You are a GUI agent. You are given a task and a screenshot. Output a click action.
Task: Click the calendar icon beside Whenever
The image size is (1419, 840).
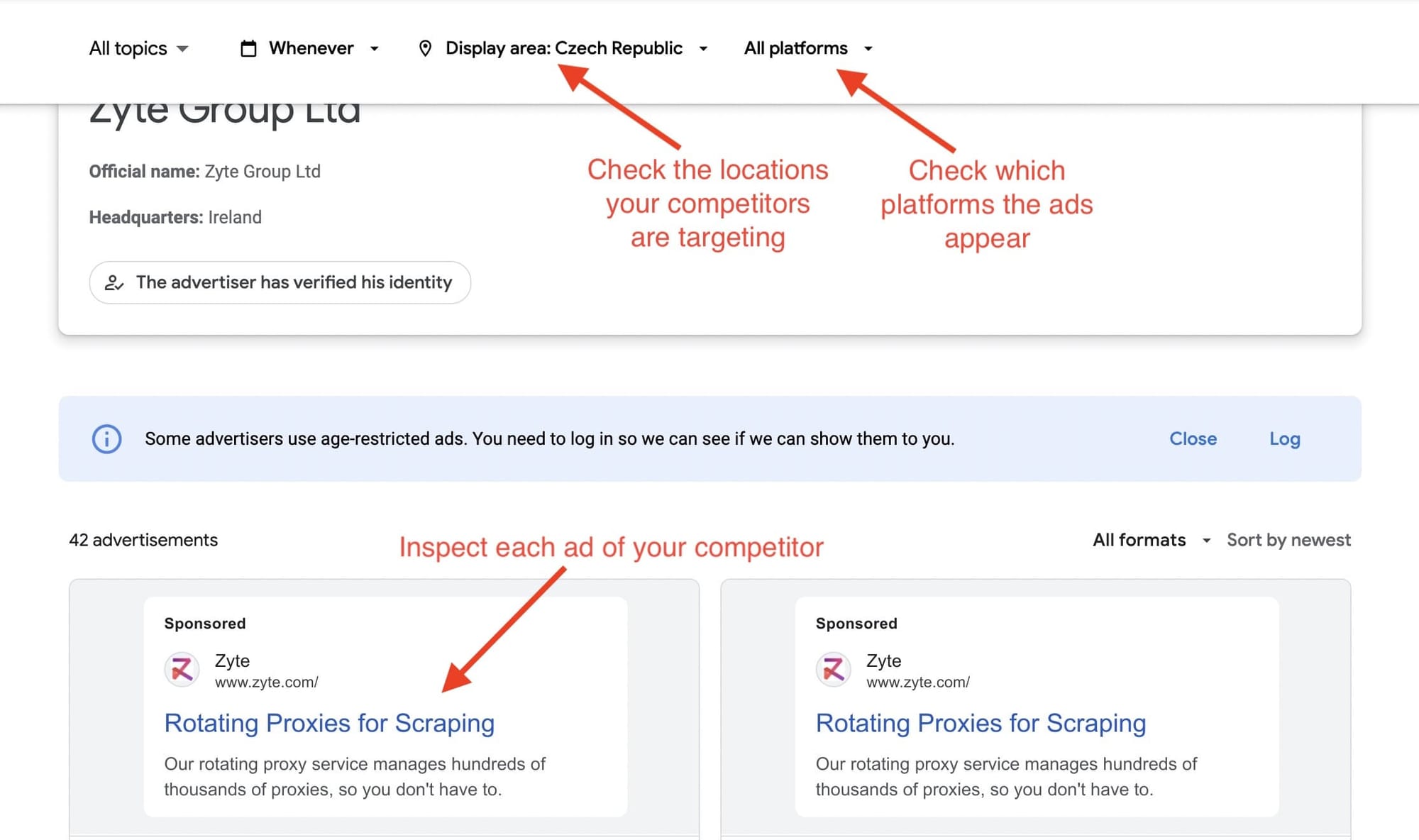(247, 48)
